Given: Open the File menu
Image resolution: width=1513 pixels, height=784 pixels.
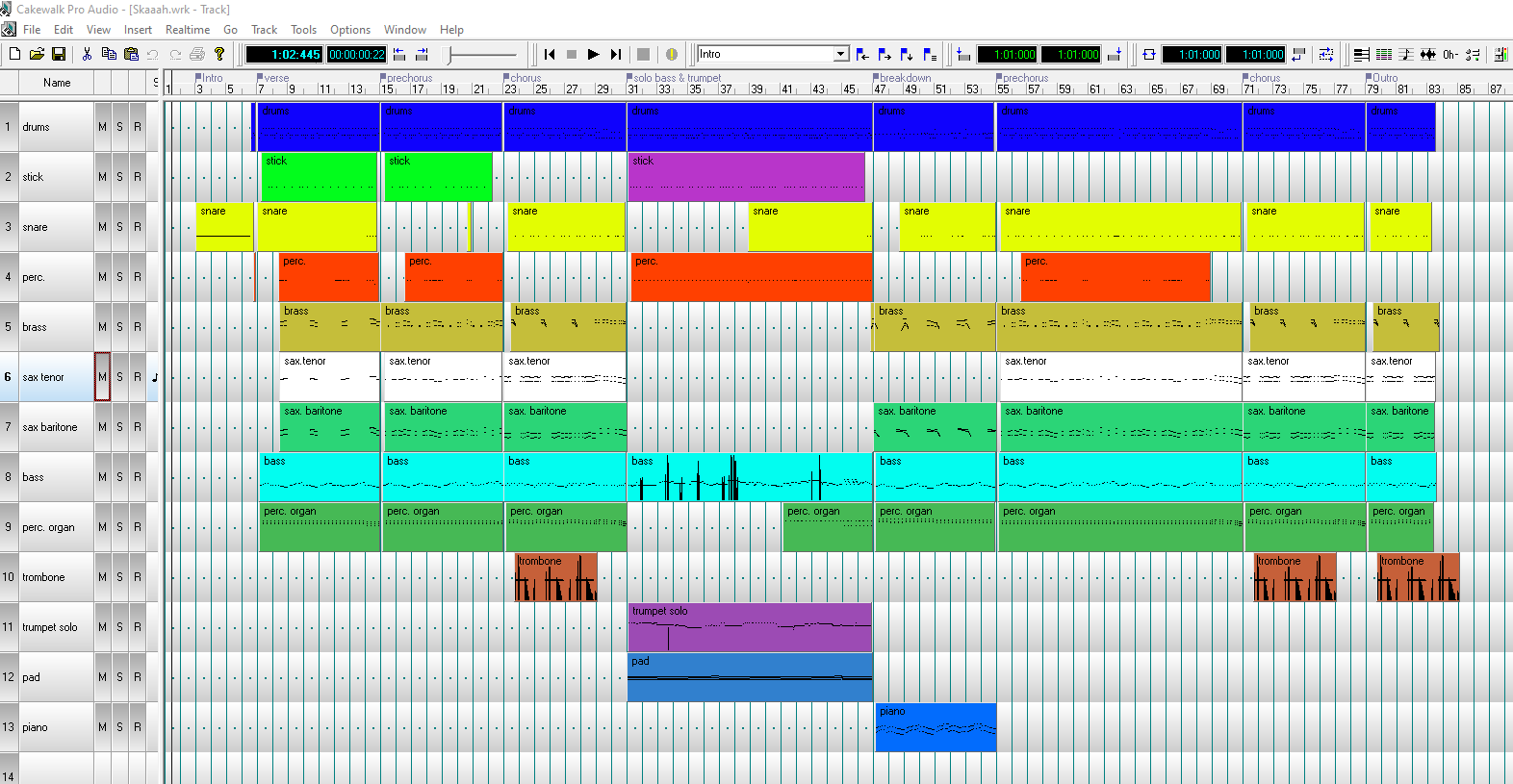Looking at the screenshot, I should pyautogui.click(x=32, y=30).
